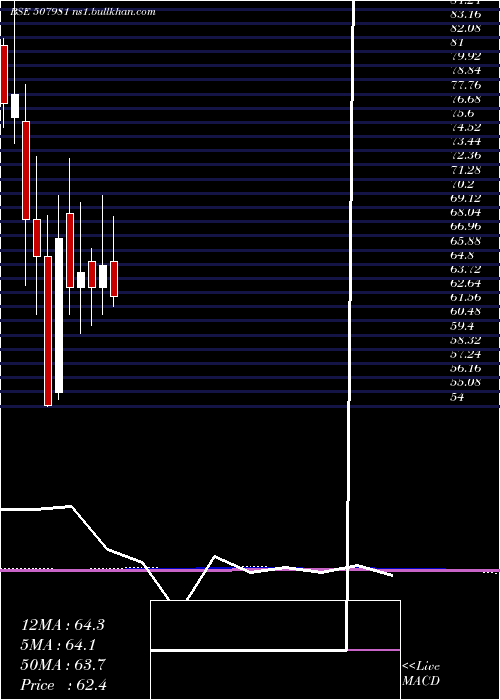Viewport: 500px width, 700px height.
Task: Click the 61.56 price axis label
Action: 466,297
